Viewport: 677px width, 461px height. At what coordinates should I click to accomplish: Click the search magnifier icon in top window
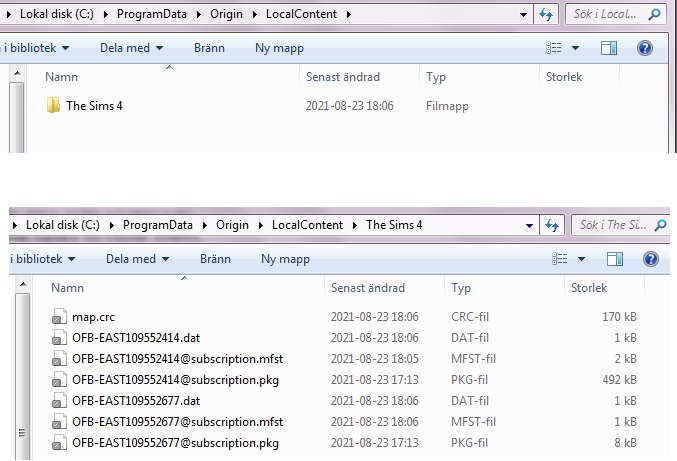[x=654, y=15]
